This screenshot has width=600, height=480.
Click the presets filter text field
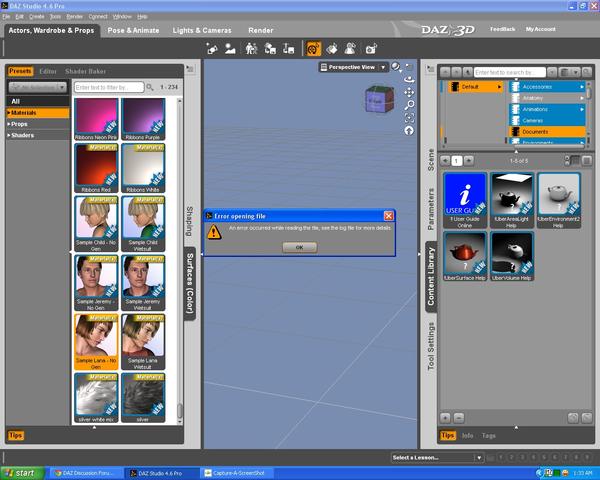[109, 87]
